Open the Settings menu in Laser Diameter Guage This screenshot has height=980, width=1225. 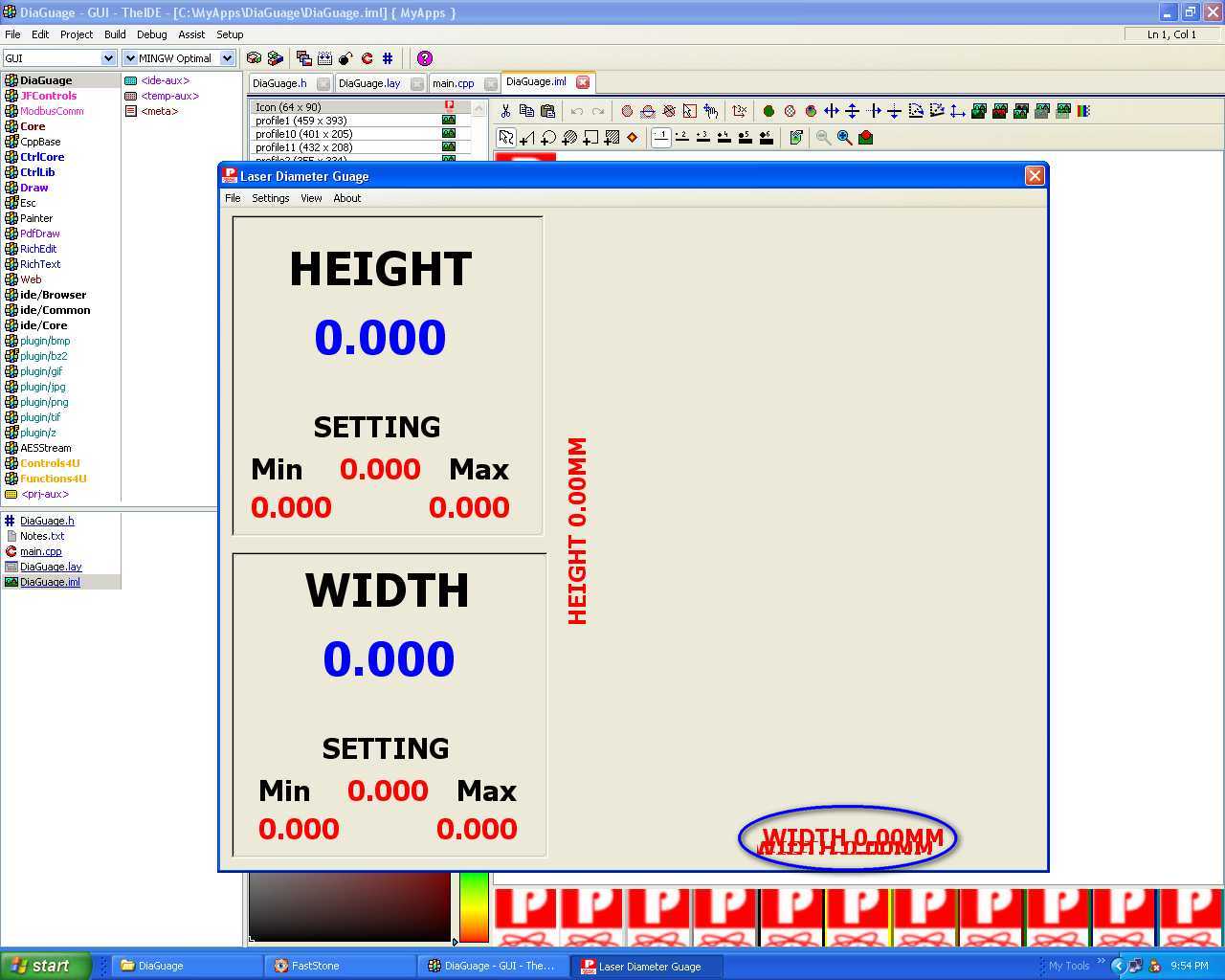[270, 198]
